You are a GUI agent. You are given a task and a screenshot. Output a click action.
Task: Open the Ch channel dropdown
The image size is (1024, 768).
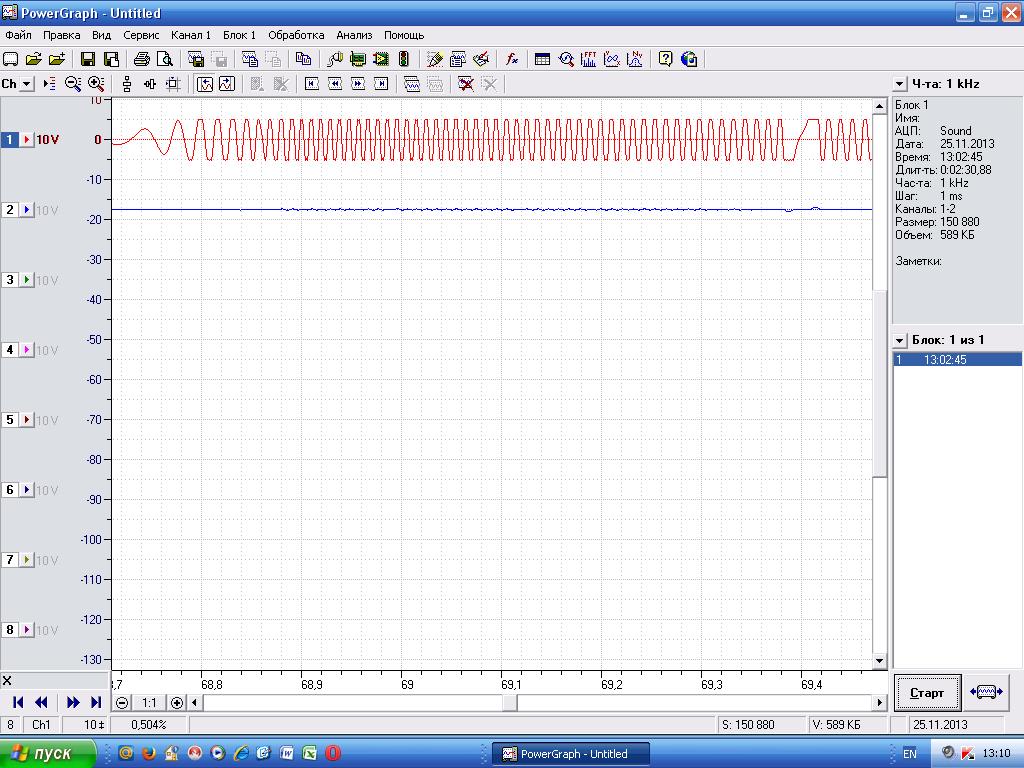pos(27,84)
